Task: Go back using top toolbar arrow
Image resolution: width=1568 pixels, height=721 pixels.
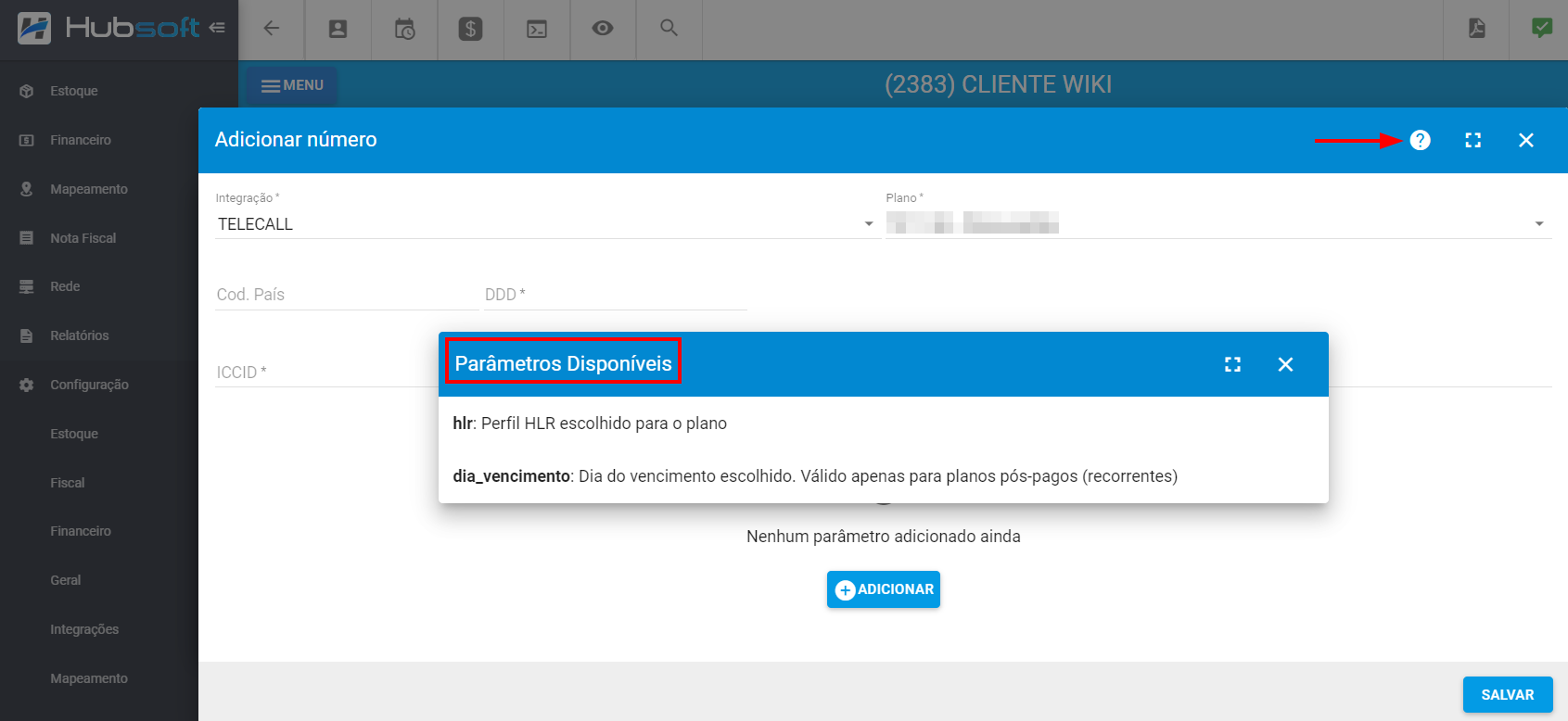Action: pyautogui.click(x=272, y=29)
